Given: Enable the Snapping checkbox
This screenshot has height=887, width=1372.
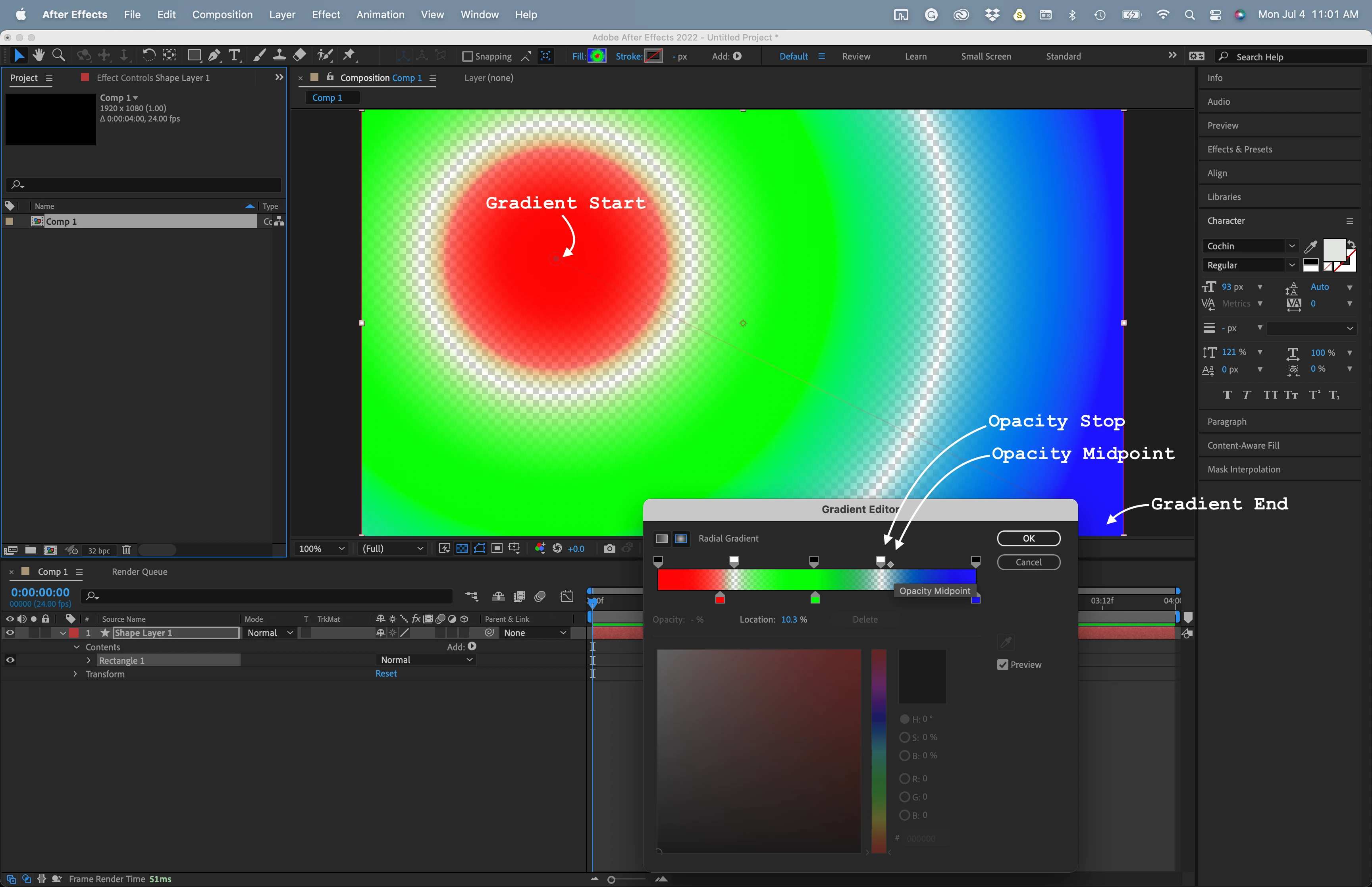Looking at the screenshot, I should click(x=468, y=56).
